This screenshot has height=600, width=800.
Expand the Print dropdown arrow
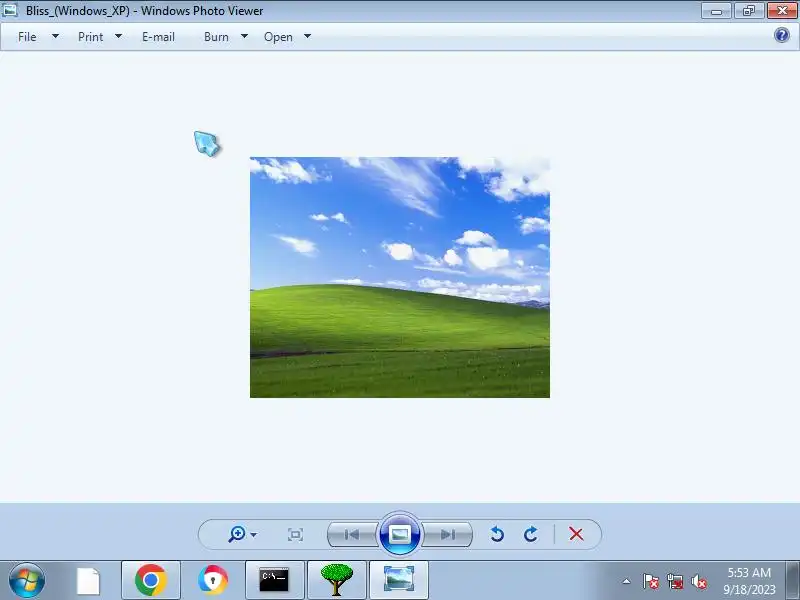tap(118, 36)
